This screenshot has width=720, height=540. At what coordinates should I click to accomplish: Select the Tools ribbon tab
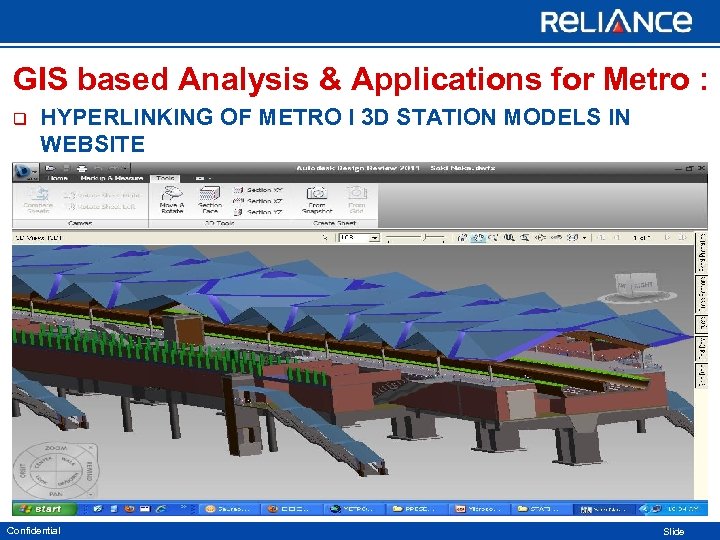tap(165, 178)
